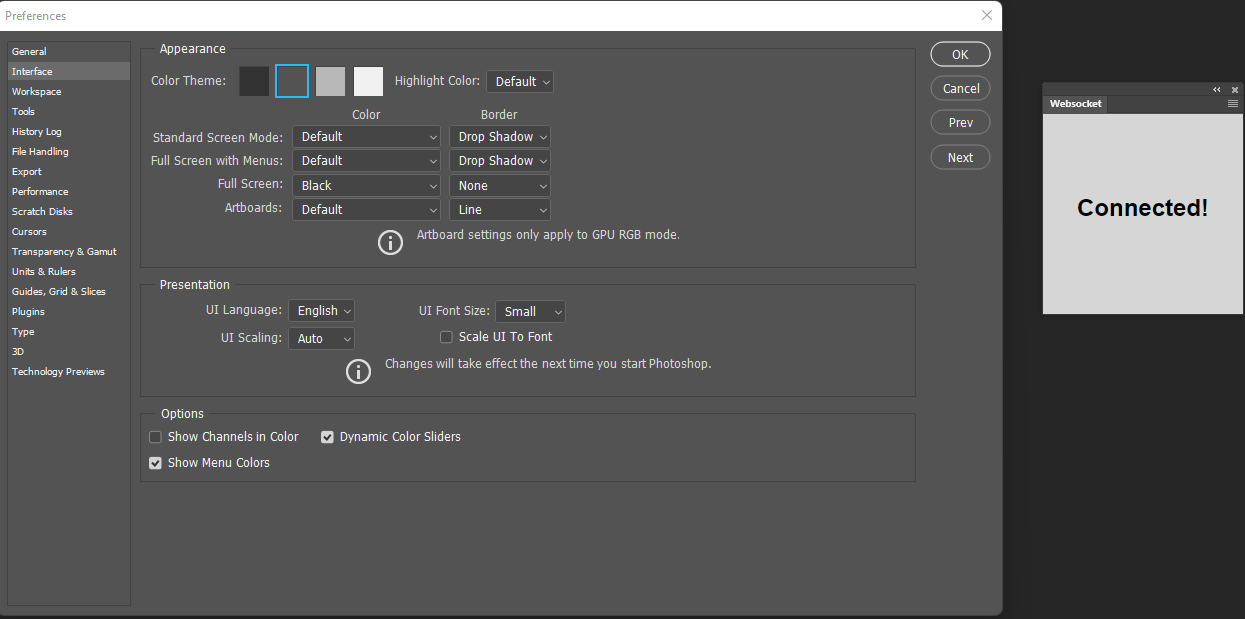Enable Scale UI To Font
Viewport: 1245px width, 619px height.
pos(446,337)
